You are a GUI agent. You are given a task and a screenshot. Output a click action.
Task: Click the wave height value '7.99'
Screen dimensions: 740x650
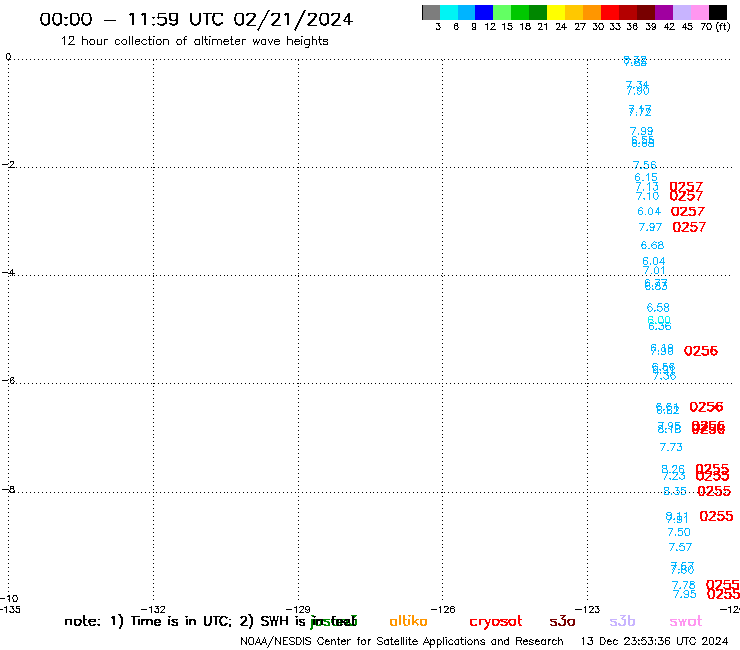[642, 131]
